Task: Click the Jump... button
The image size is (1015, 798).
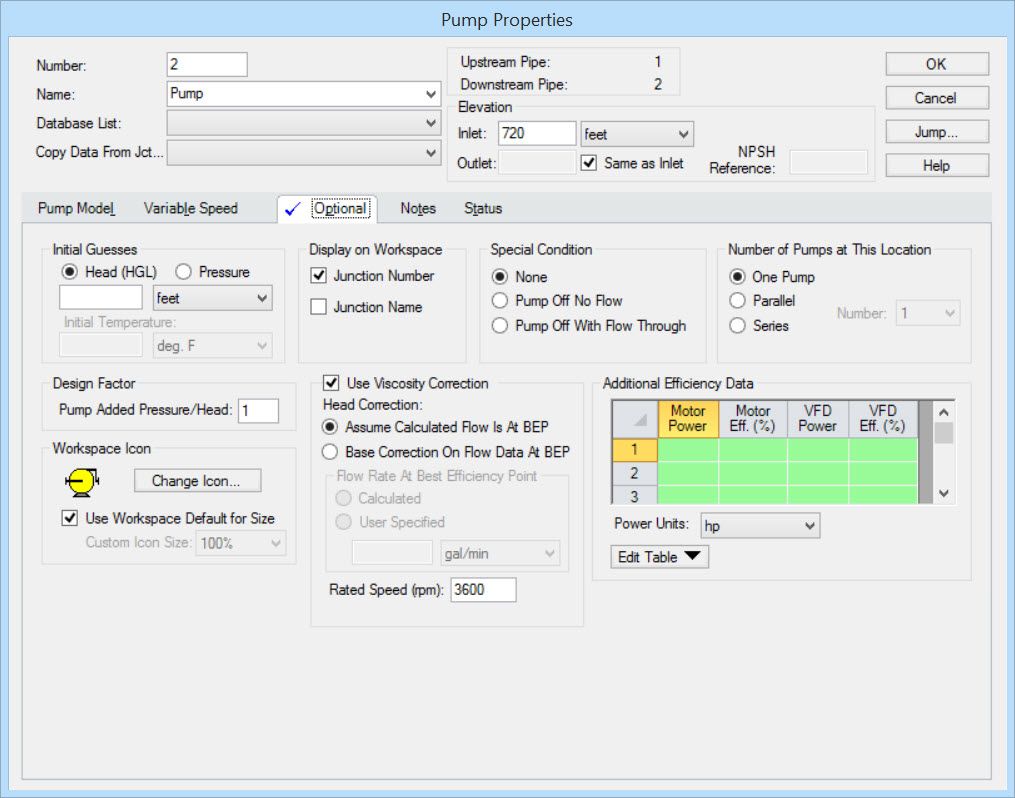Action: click(936, 132)
